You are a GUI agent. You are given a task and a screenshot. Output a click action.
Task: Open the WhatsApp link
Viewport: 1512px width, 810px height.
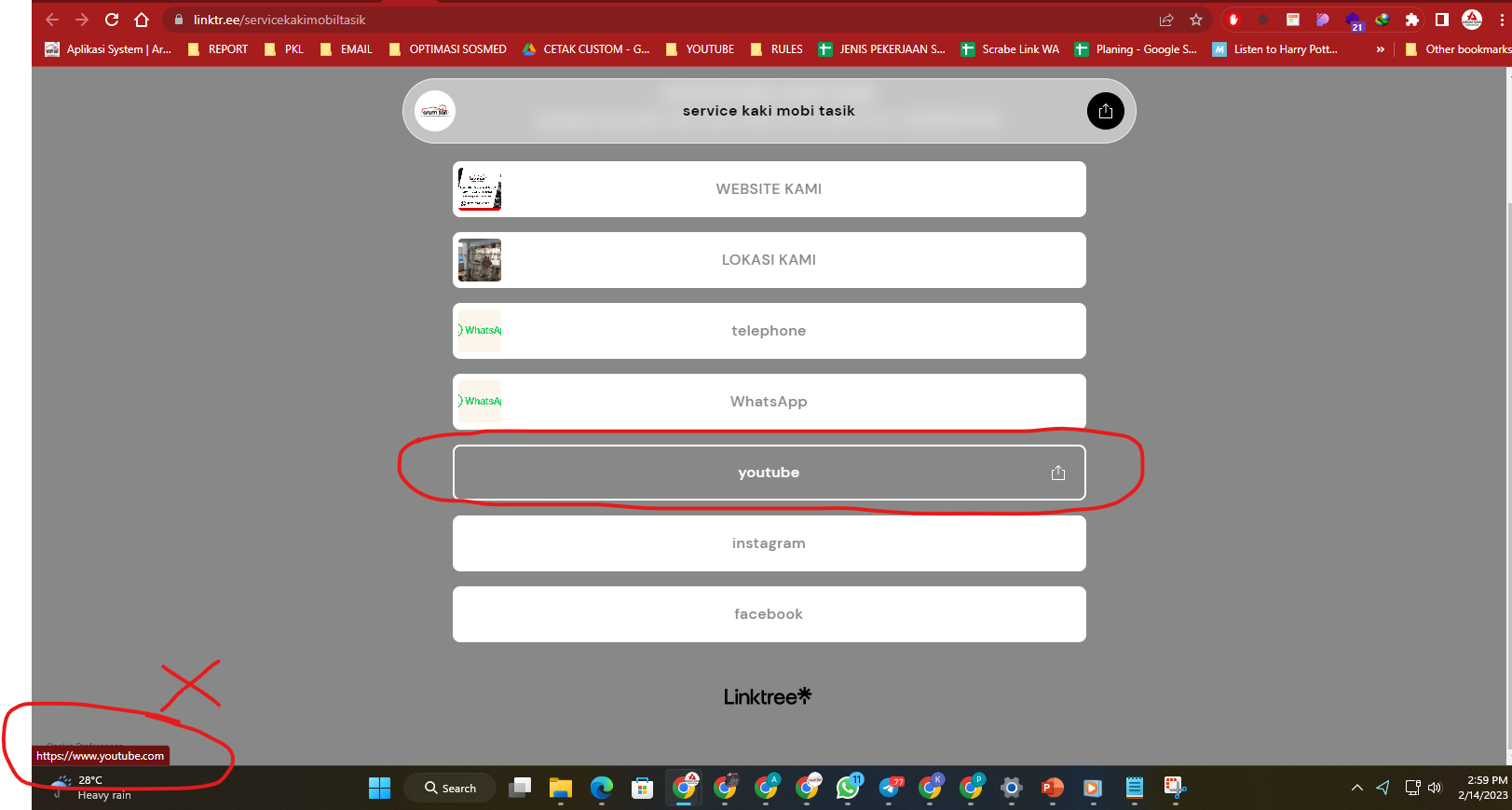click(770, 402)
